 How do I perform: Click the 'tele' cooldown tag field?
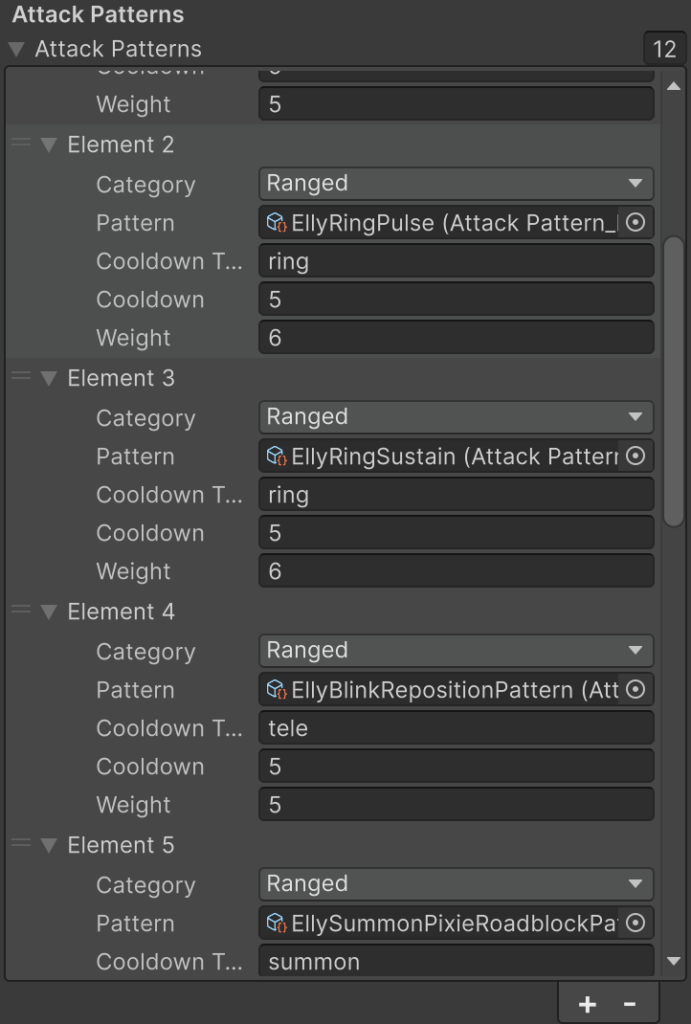[456, 728]
